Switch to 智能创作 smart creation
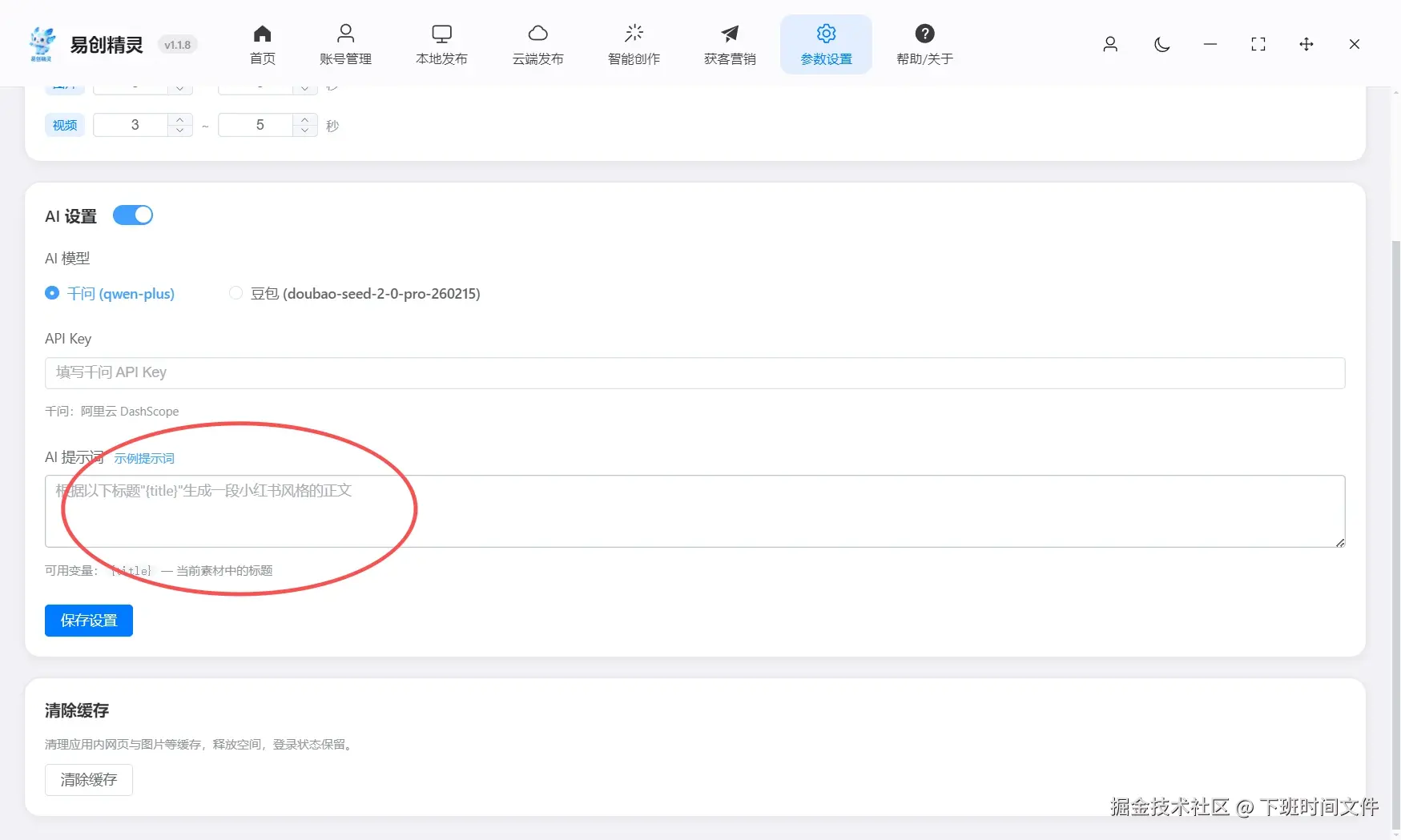 (634, 45)
